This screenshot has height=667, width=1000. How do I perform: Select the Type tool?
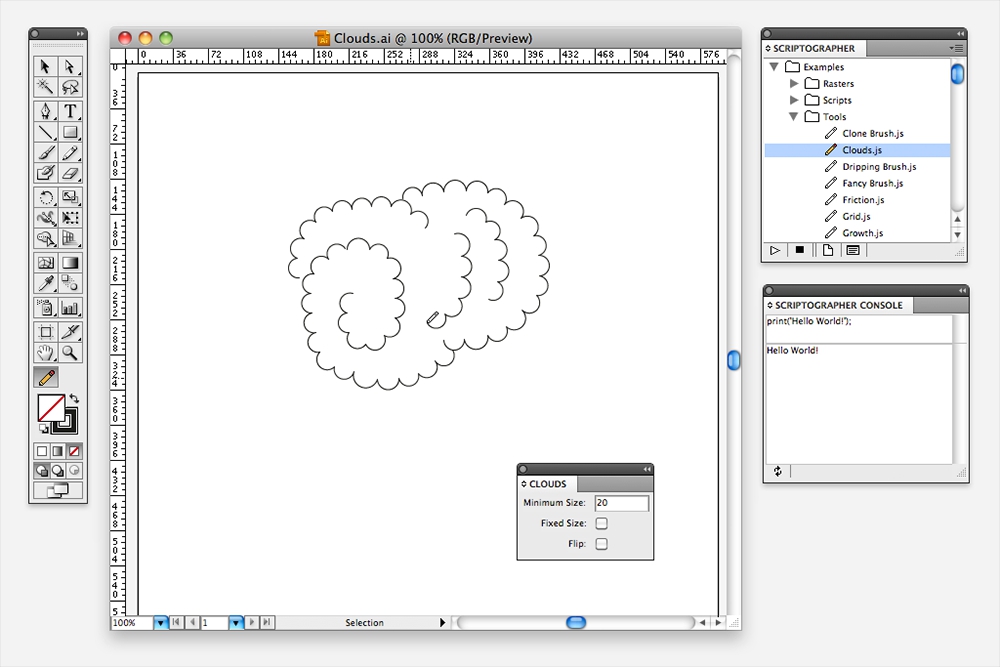70,112
